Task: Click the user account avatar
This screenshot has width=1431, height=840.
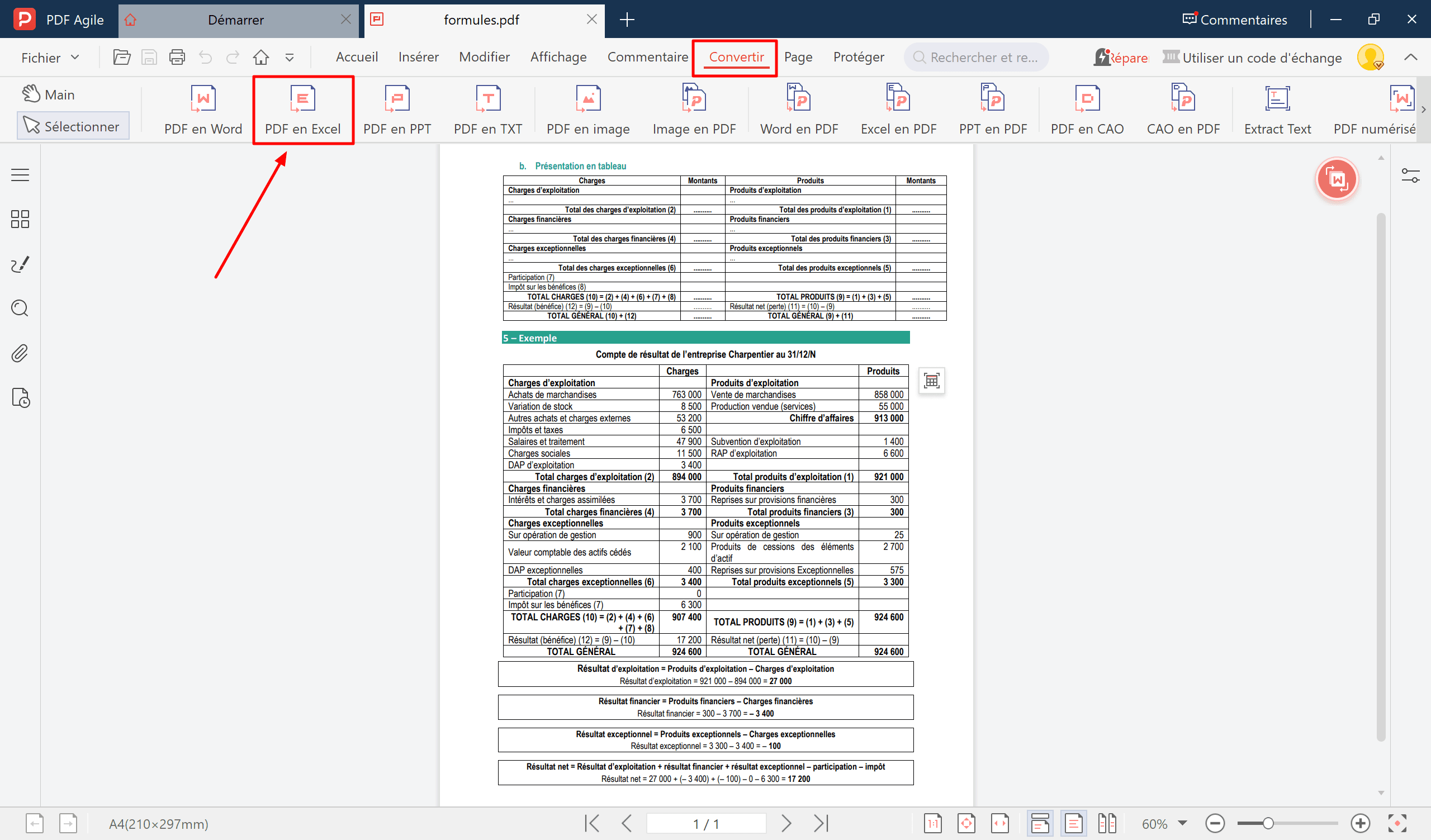Action: pos(1370,58)
